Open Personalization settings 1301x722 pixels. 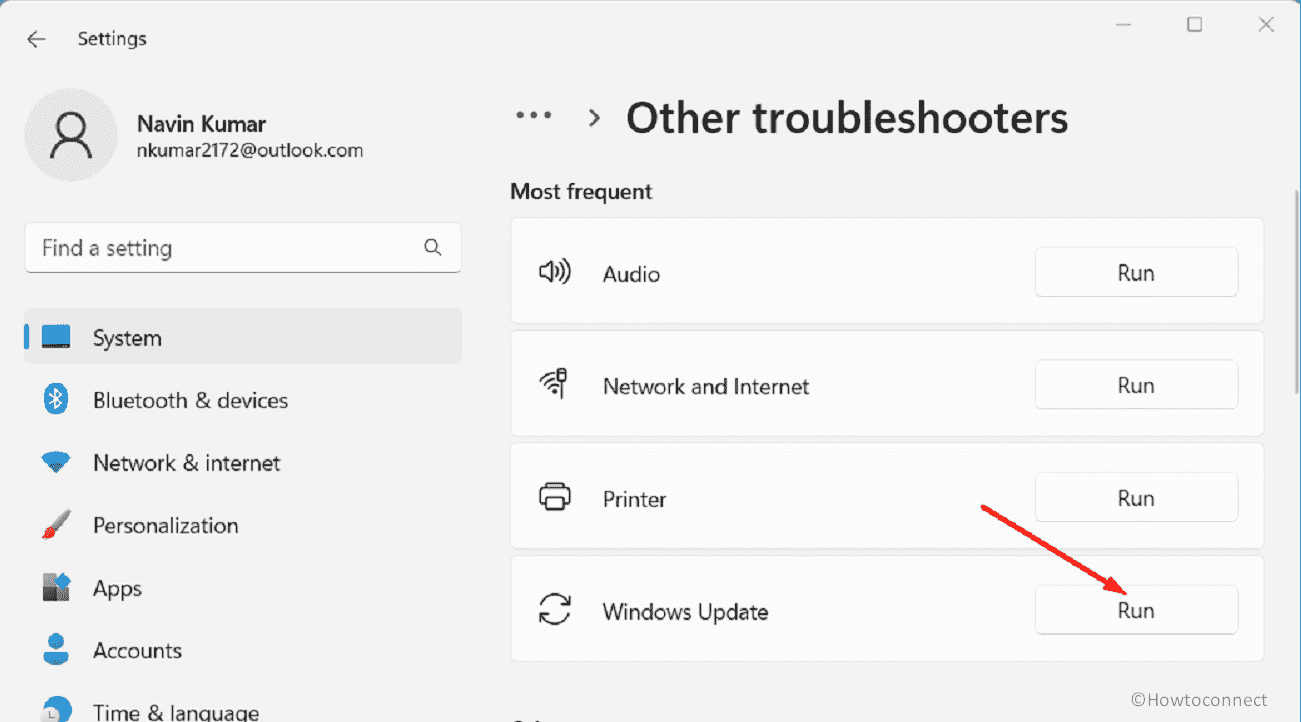(243, 525)
